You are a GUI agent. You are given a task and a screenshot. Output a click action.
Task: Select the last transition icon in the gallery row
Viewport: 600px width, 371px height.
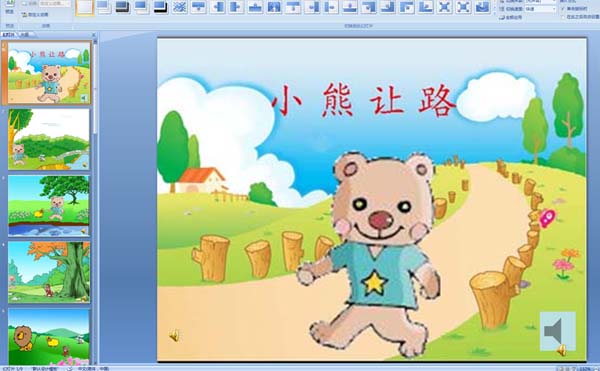pos(483,7)
